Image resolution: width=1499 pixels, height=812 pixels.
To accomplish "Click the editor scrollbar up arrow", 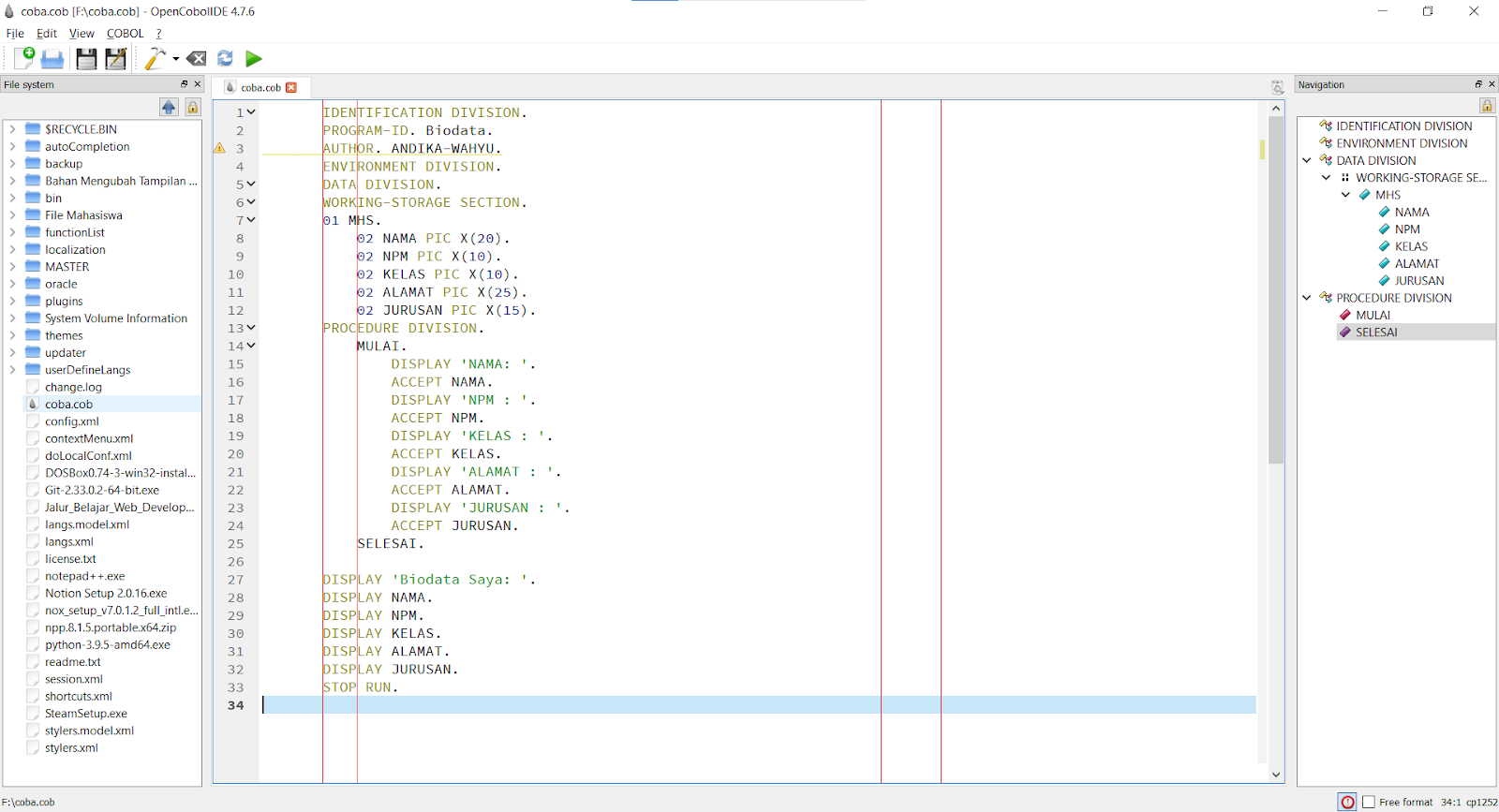I will tap(1276, 108).
